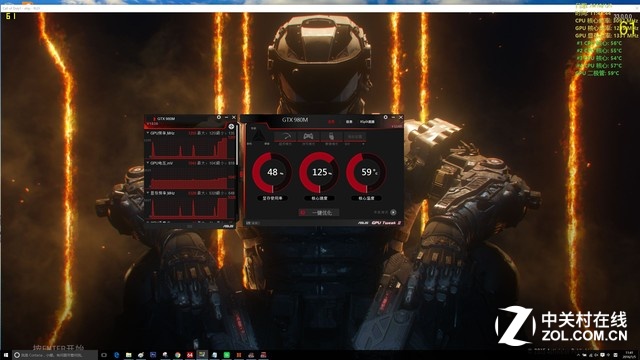Open settings gear in GPU Tweak main window

(385, 117)
